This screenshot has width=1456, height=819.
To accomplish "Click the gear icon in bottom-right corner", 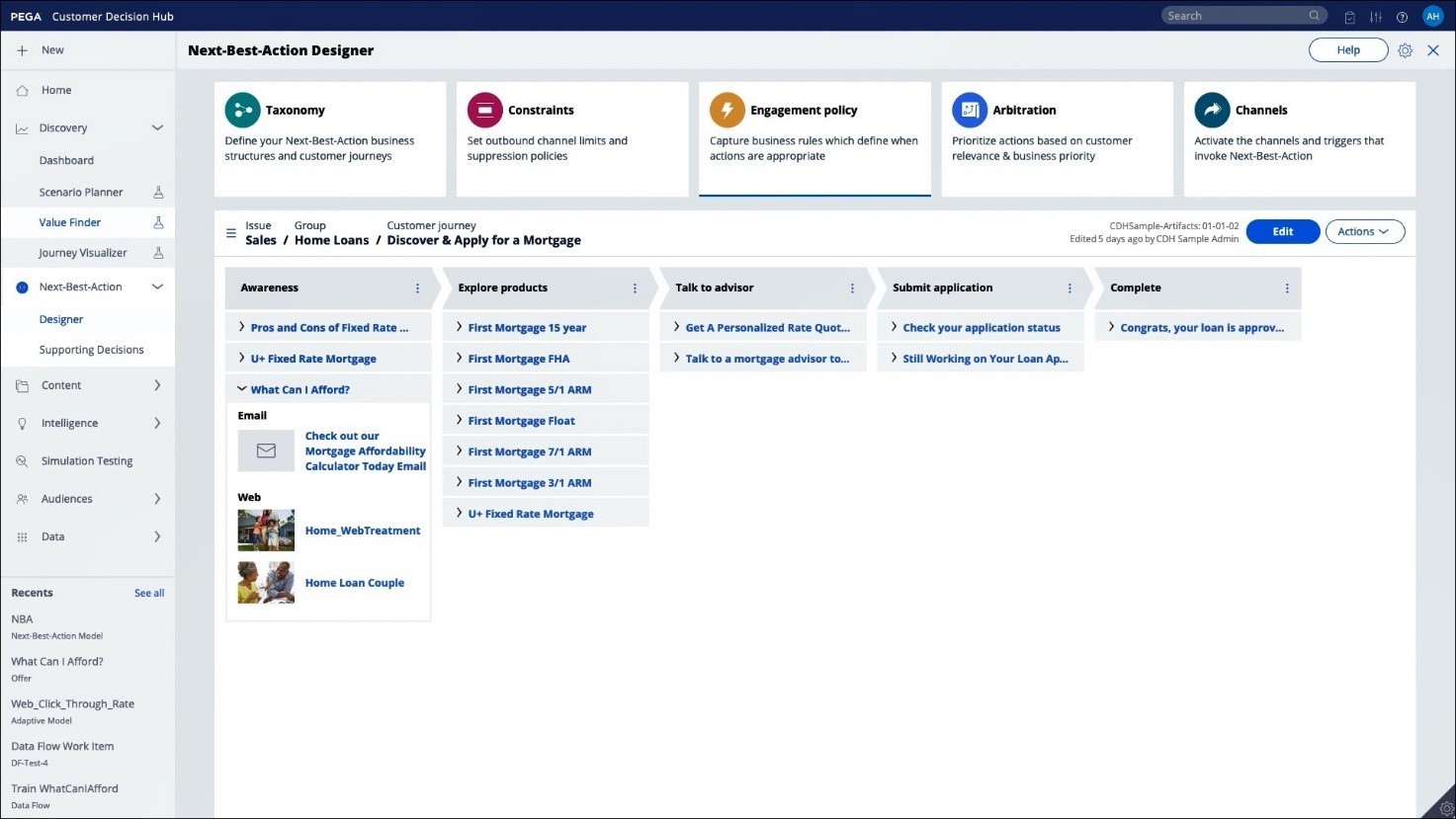I will [x=1446, y=808].
